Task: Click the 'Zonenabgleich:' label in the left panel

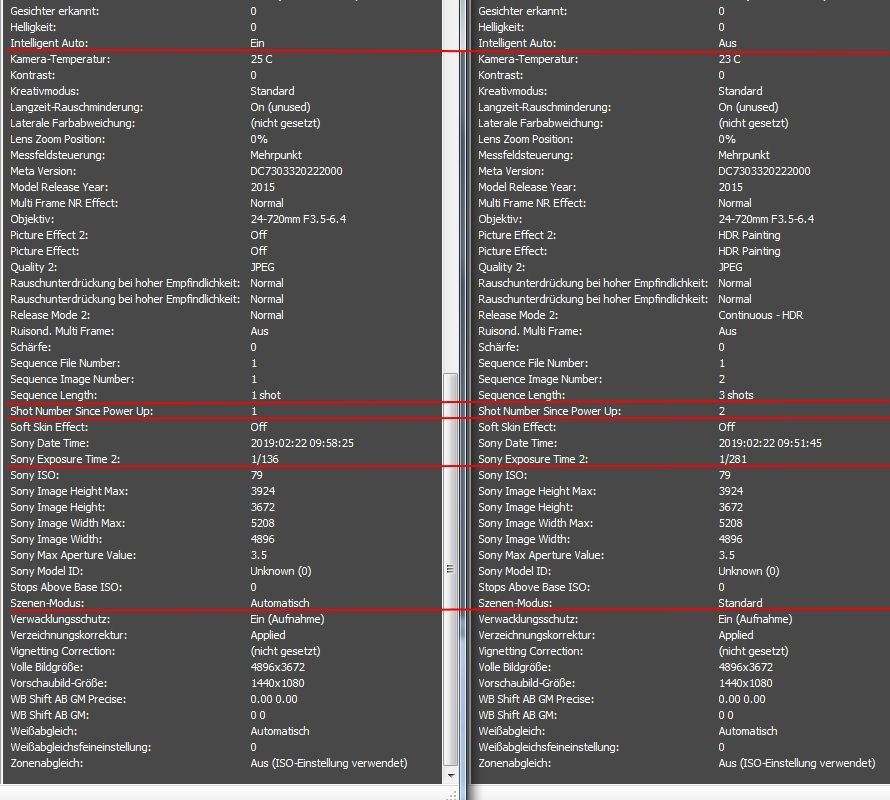Action: point(46,763)
